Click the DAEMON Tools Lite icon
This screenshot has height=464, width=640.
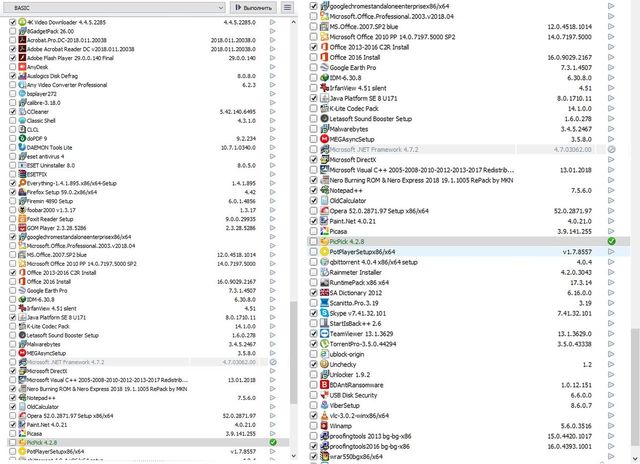pyautogui.click(x=22, y=146)
